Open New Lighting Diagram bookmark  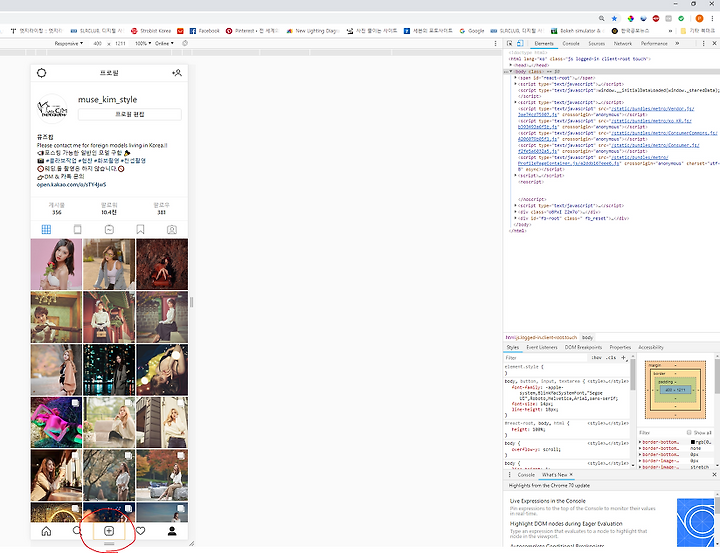(x=313, y=31)
